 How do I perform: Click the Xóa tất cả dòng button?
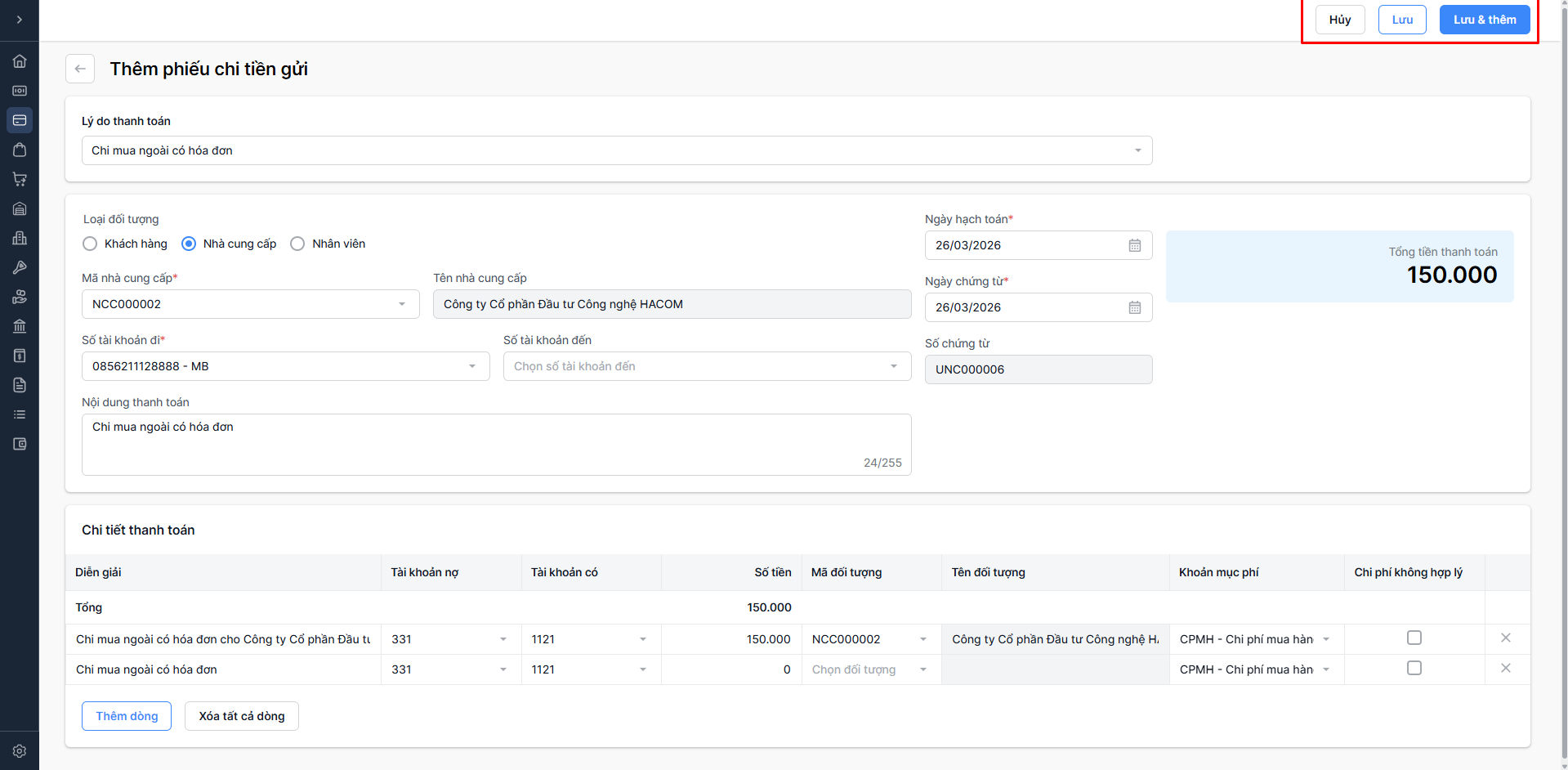(242, 716)
